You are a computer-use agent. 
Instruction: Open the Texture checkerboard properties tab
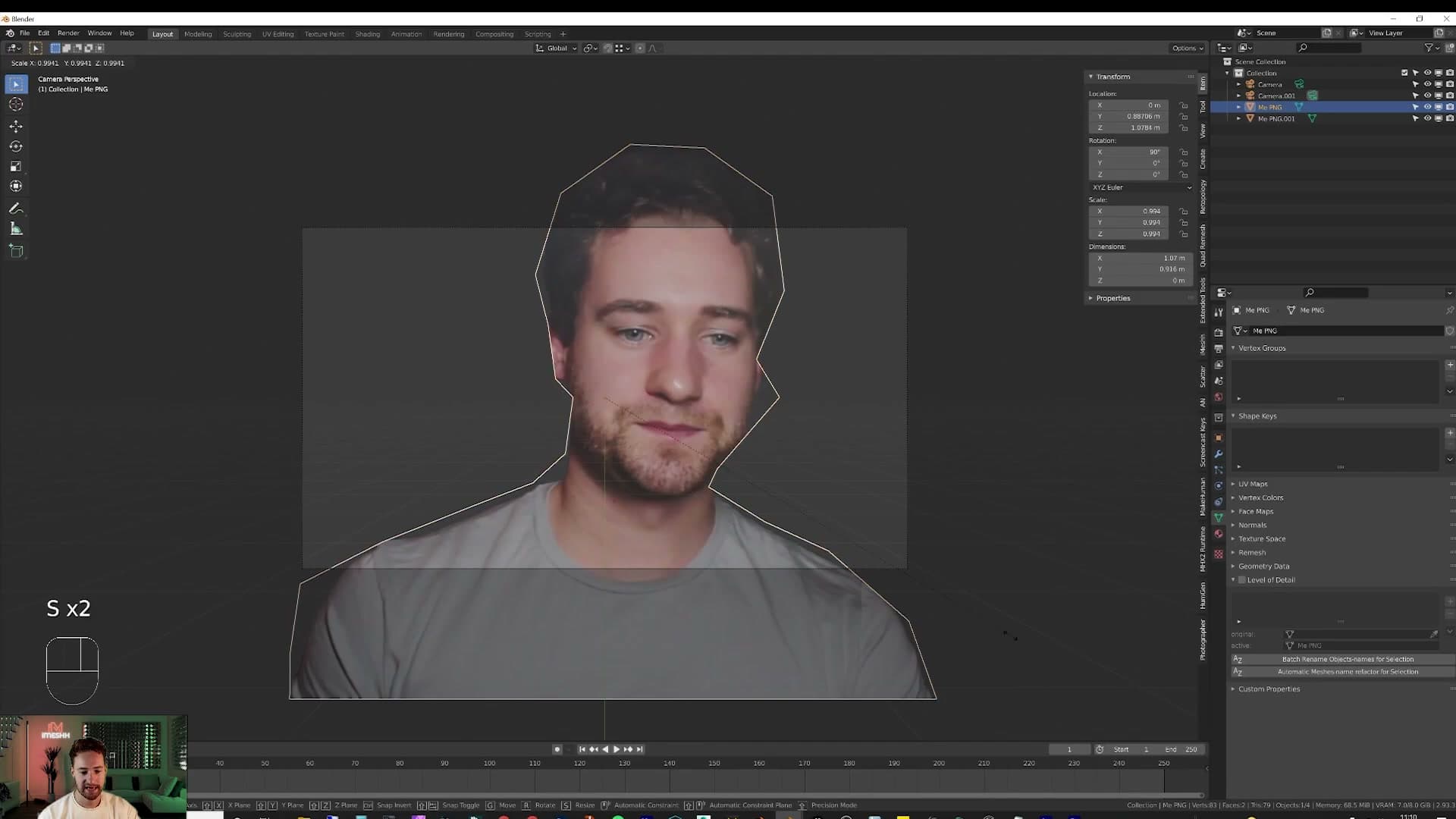tap(1219, 554)
